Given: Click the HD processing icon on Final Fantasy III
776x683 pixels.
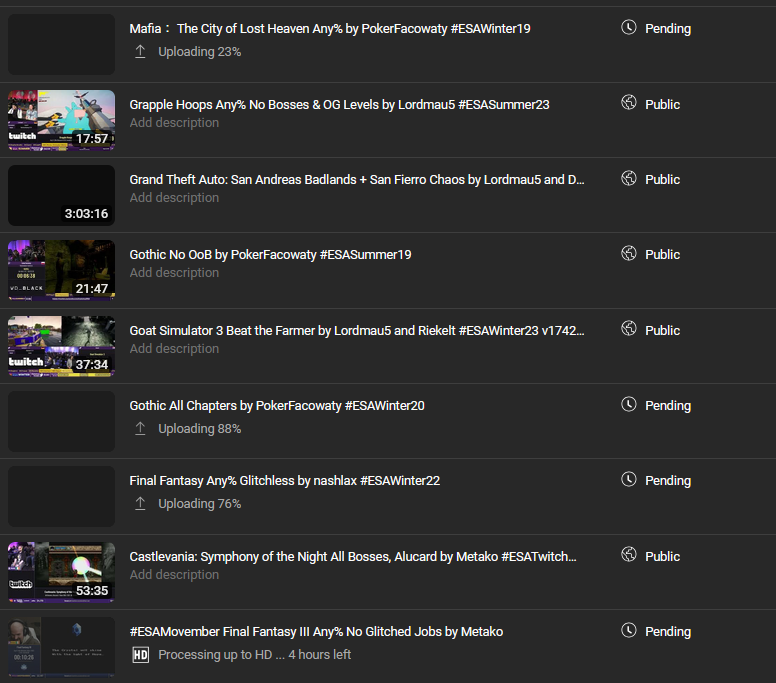Looking at the screenshot, I should click(x=141, y=655).
